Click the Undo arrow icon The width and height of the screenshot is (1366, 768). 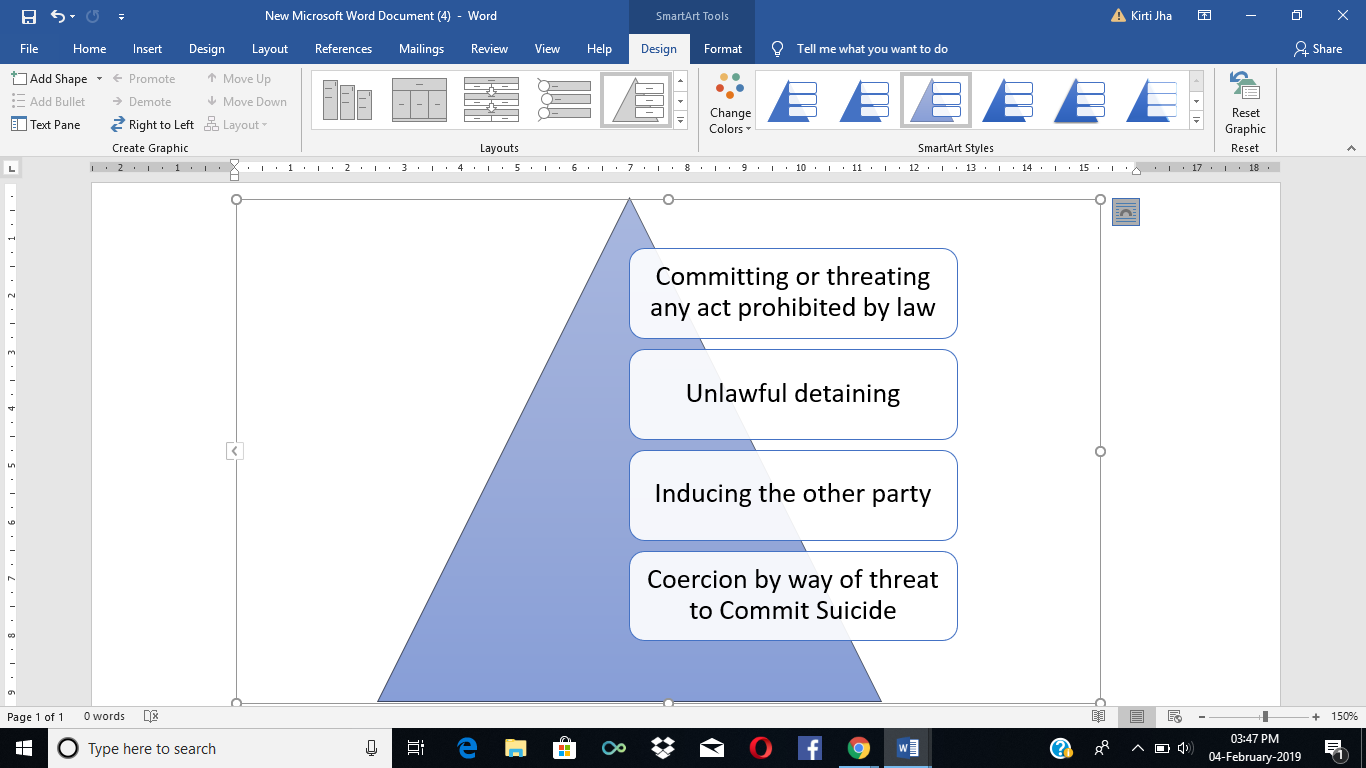coord(58,16)
